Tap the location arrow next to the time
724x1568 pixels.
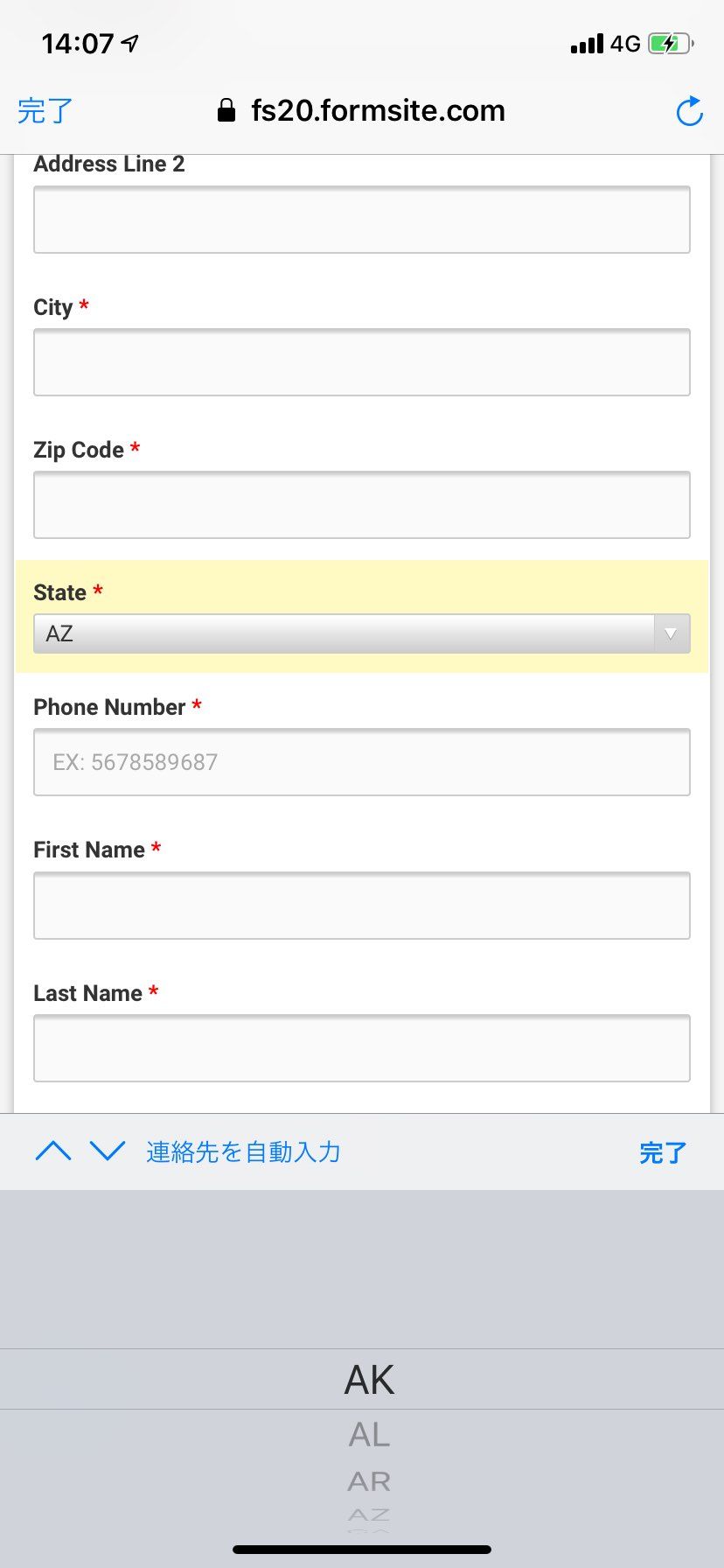[130, 43]
